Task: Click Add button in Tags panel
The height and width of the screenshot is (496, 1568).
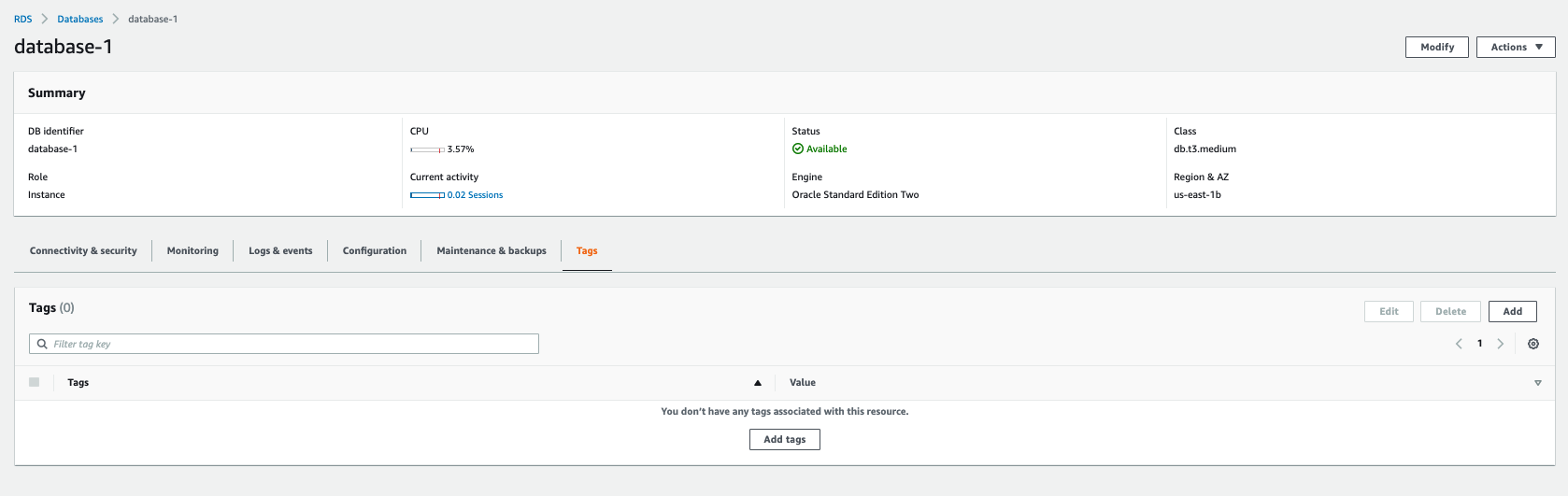Action: tap(1513, 311)
